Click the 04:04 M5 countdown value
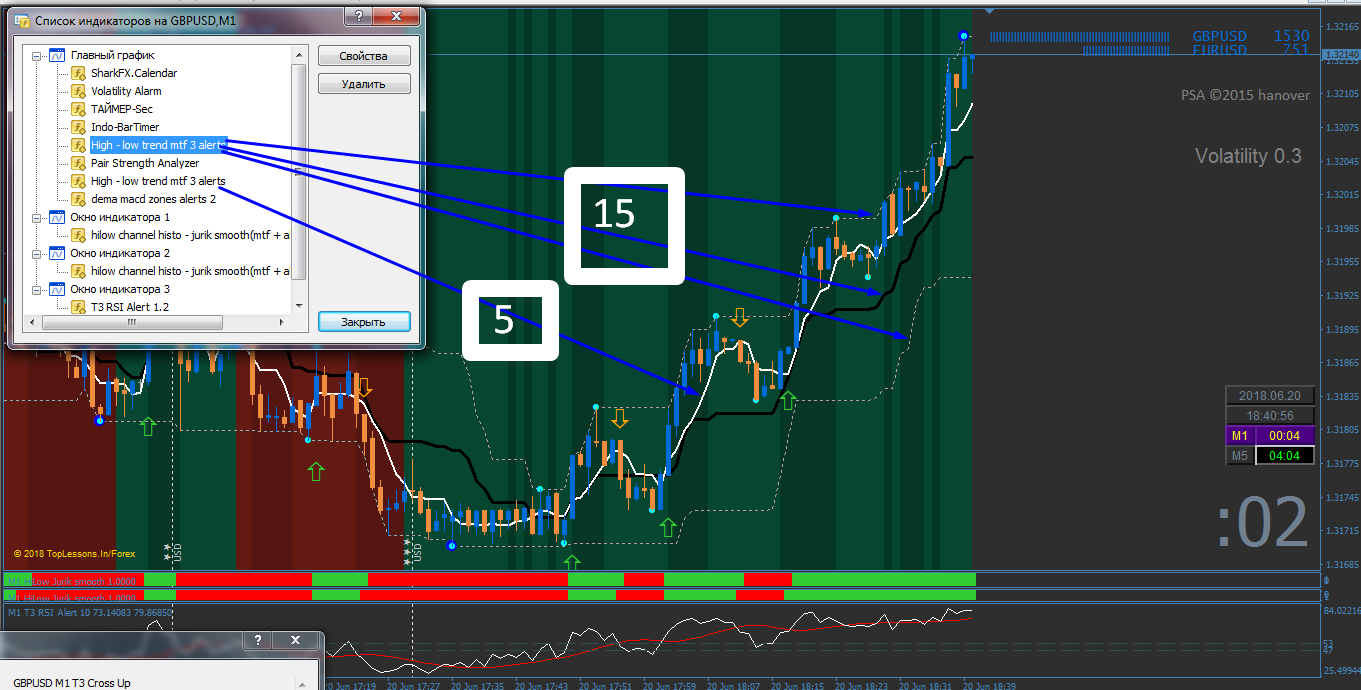This screenshot has height=690, width=1361. tap(1283, 456)
